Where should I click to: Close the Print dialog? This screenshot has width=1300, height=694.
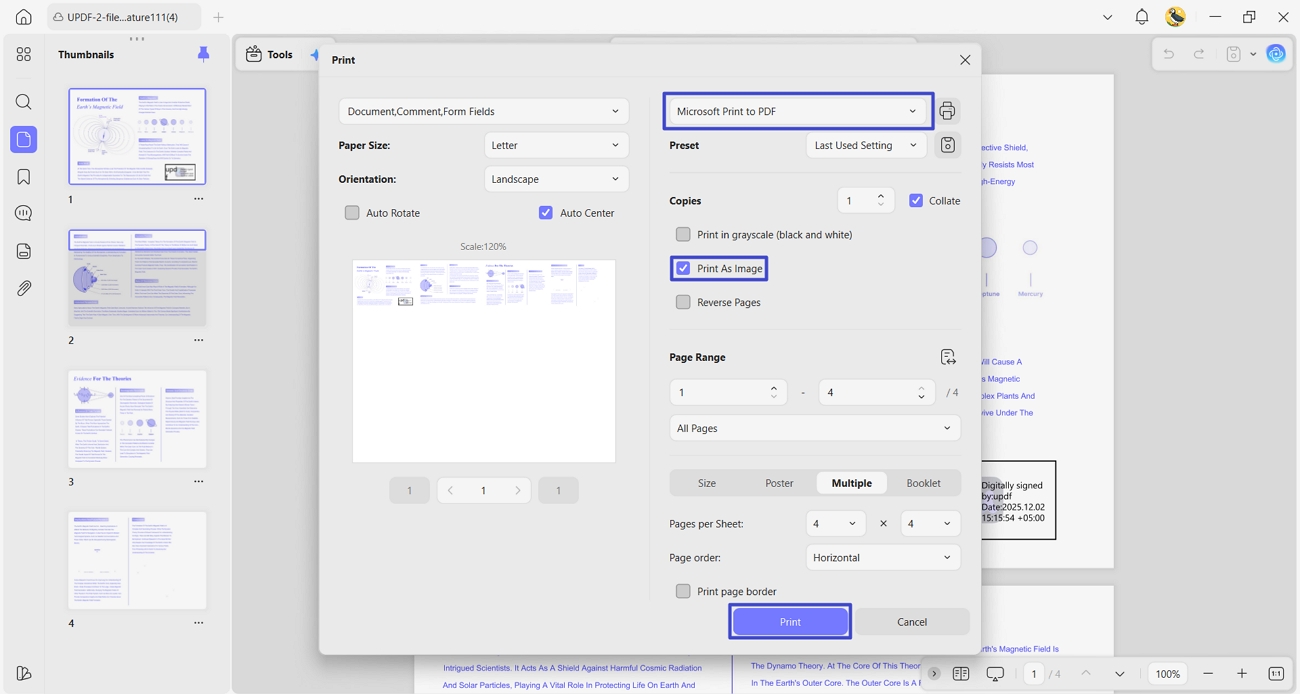pyautogui.click(x=965, y=60)
